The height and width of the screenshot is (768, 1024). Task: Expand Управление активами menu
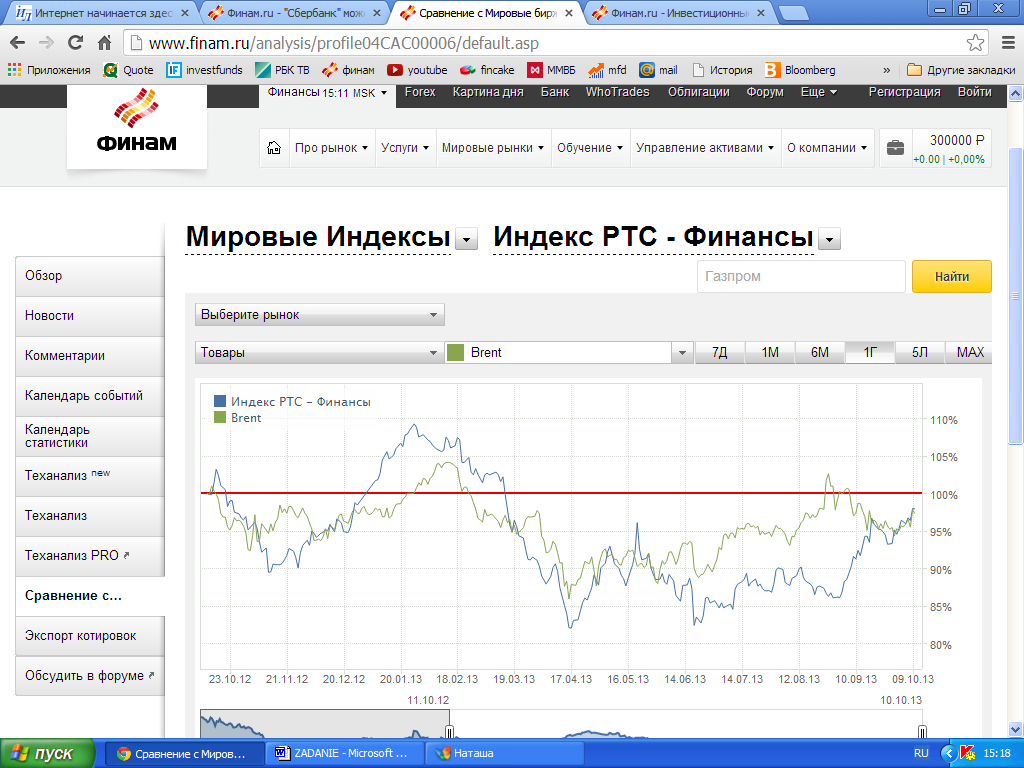tap(705, 148)
